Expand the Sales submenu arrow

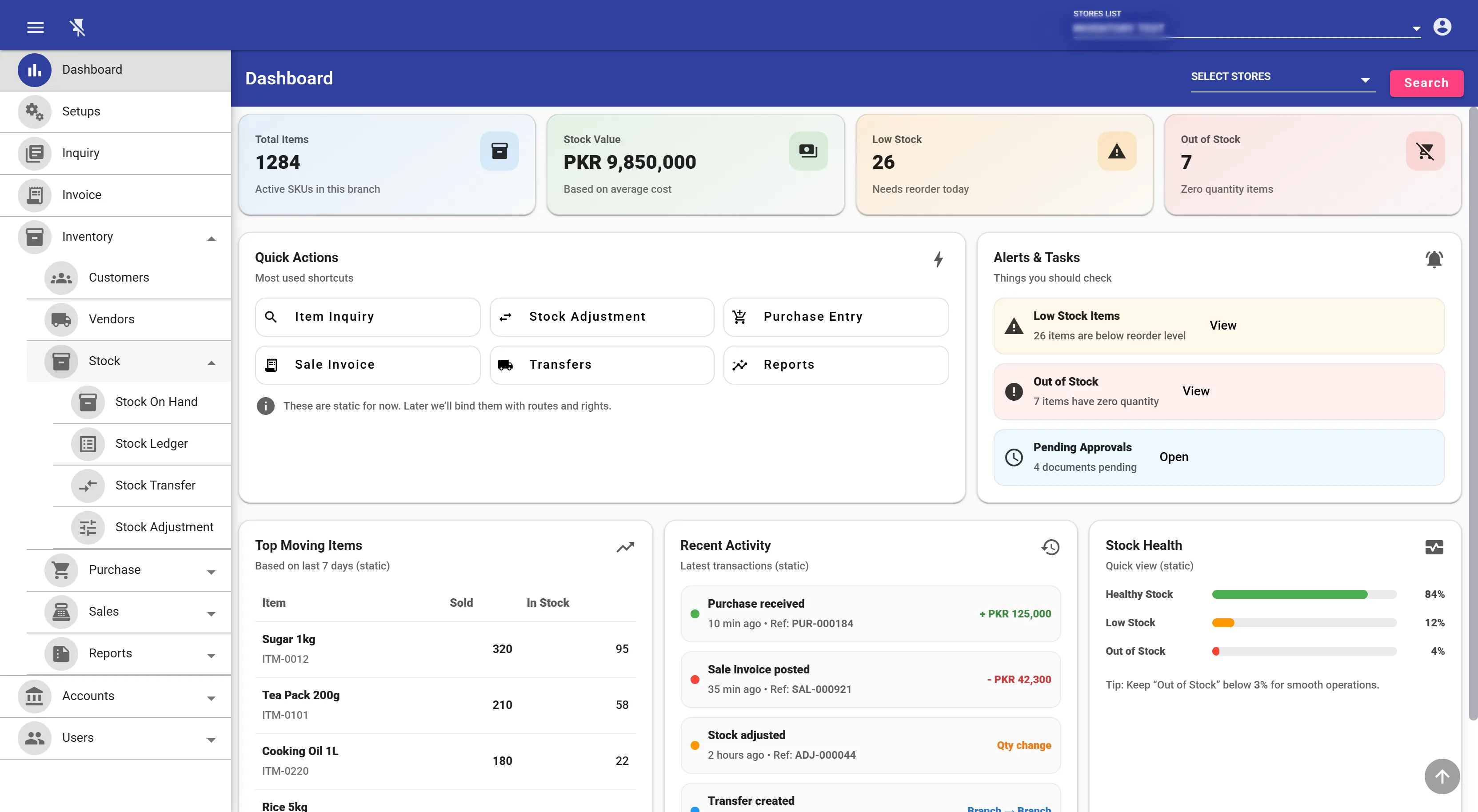coord(211,613)
